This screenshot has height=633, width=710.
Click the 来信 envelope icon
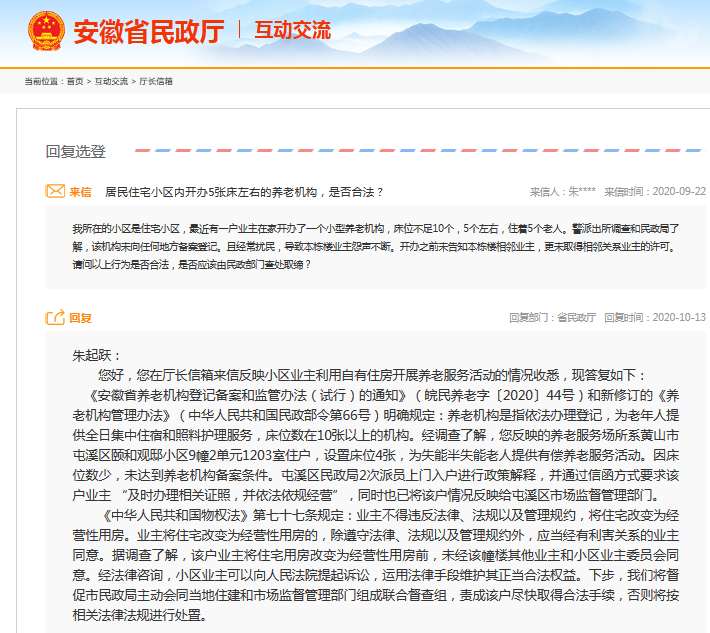pos(55,191)
